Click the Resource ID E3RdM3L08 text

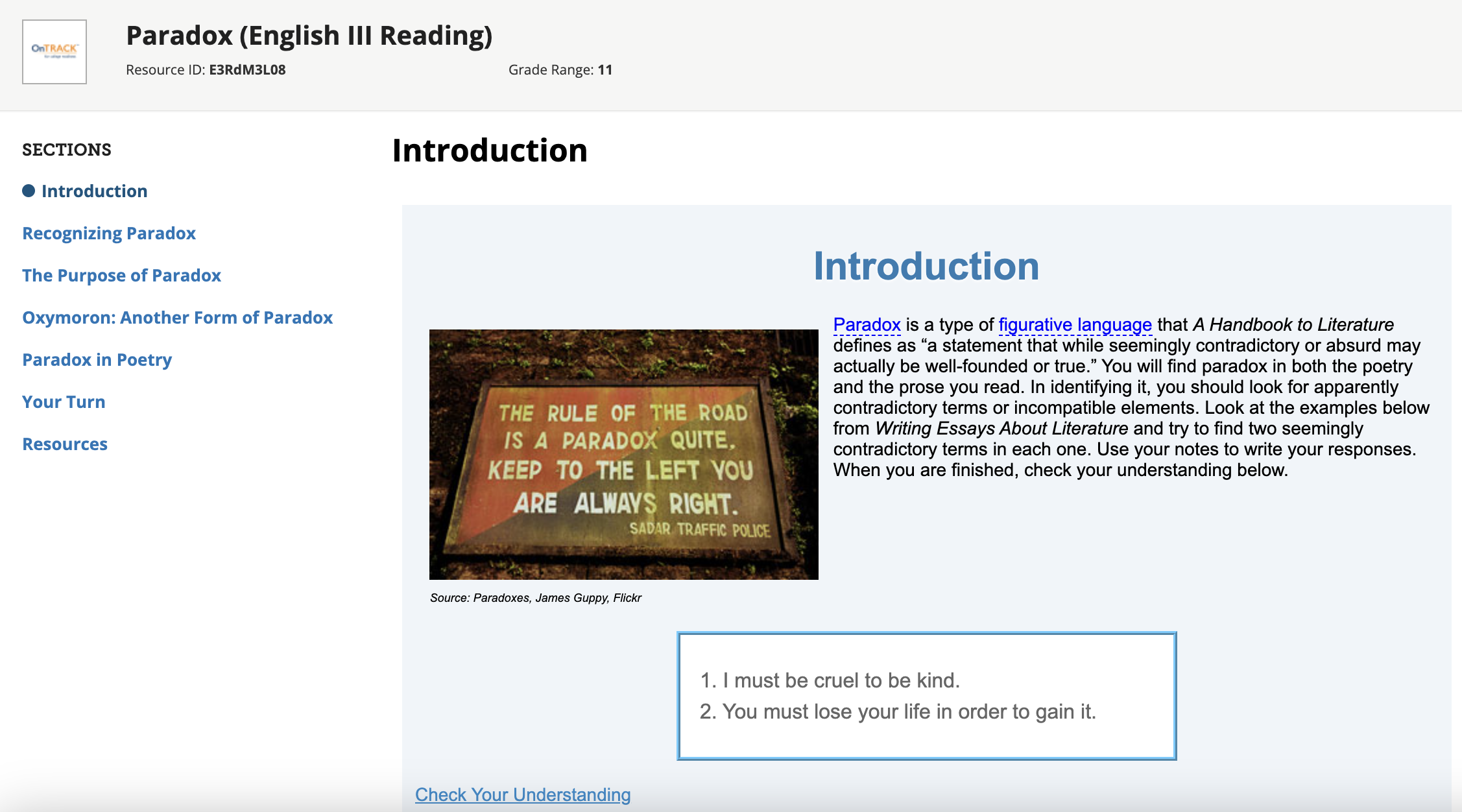(x=206, y=70)
